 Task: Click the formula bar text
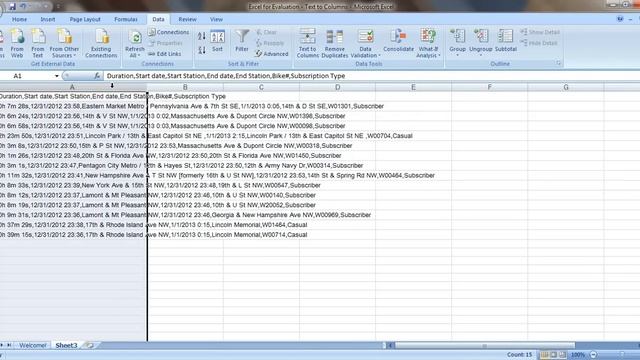[x=226, y=76]
